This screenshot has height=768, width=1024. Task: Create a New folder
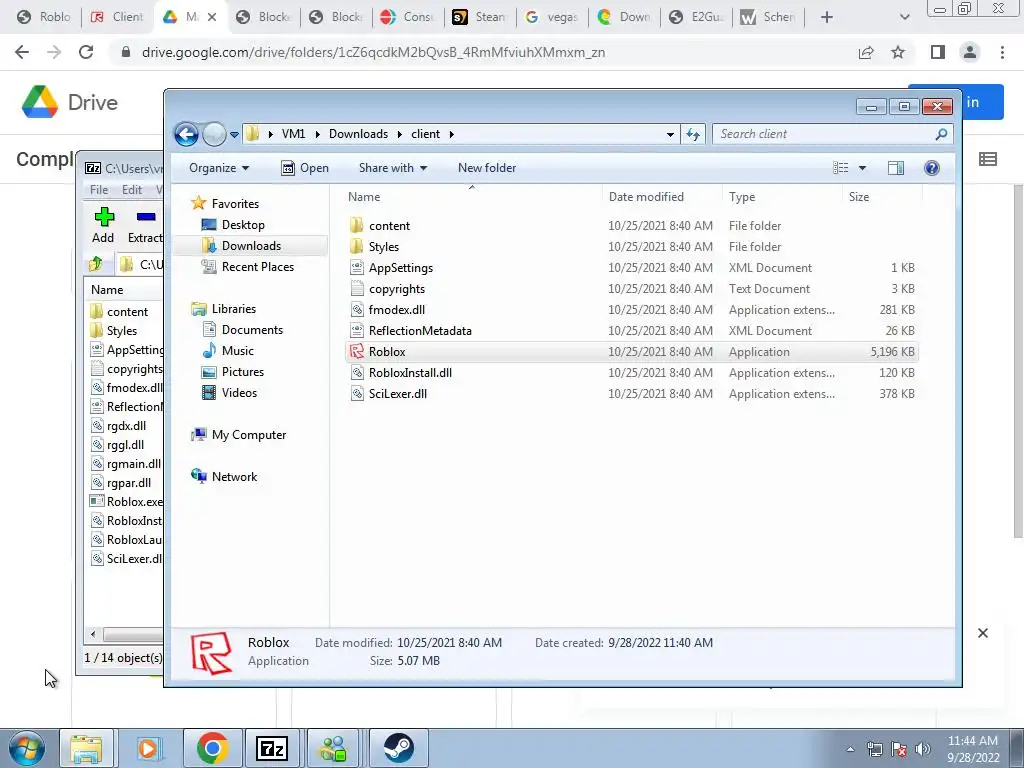[487, 168]
